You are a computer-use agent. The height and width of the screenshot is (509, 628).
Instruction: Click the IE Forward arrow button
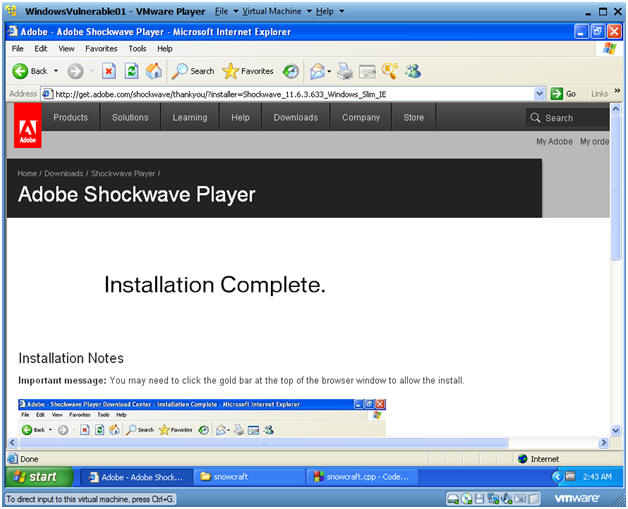[75, 72]
